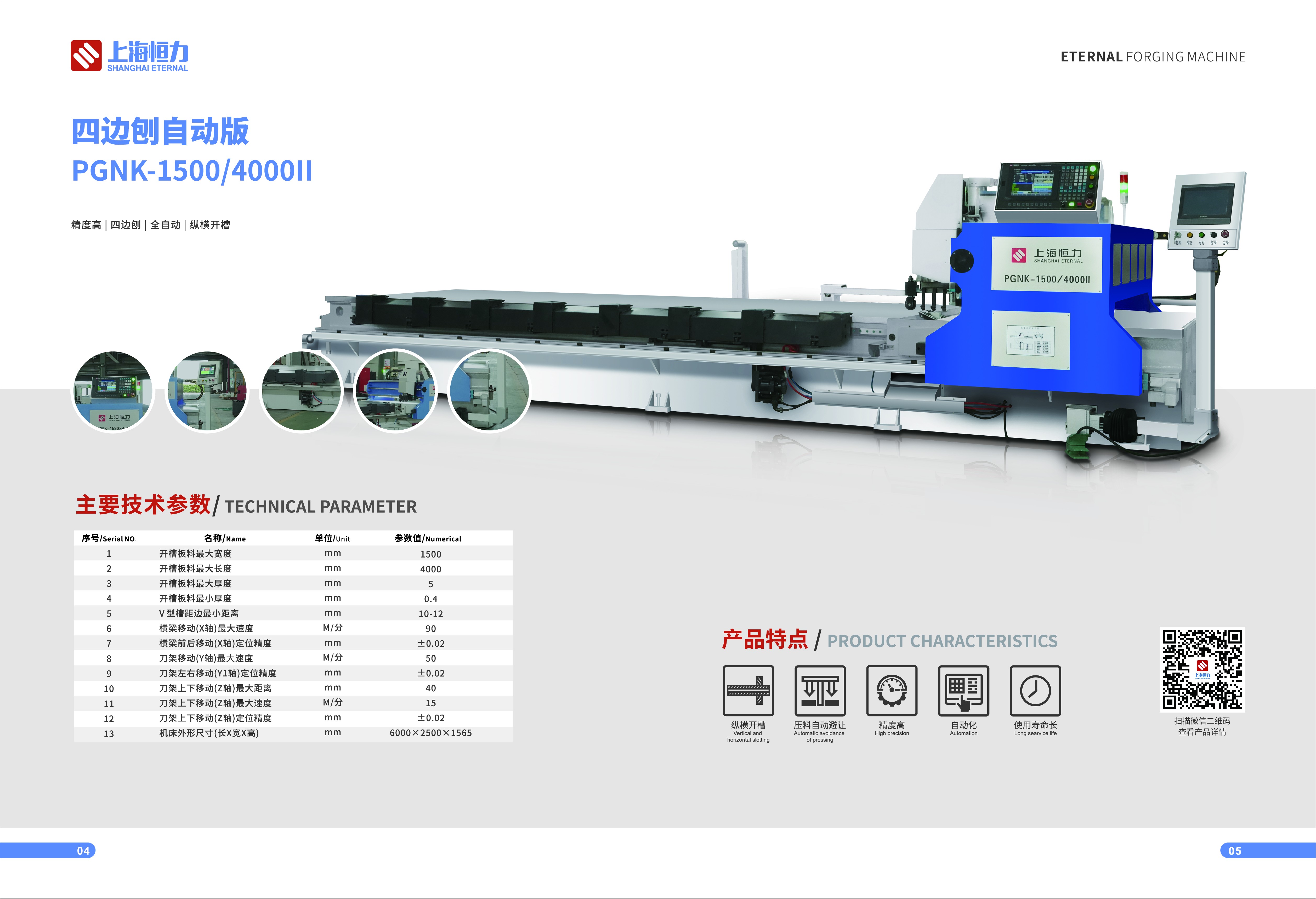The height and width of the screenshot is (899, 1316).
Task: Click the high precision gauge icon
Action: [892, 691]
